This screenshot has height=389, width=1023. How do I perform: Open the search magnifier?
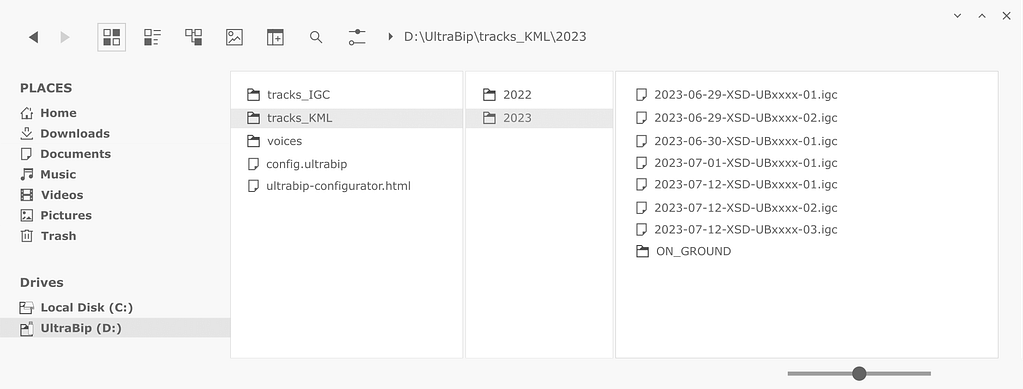316,37
